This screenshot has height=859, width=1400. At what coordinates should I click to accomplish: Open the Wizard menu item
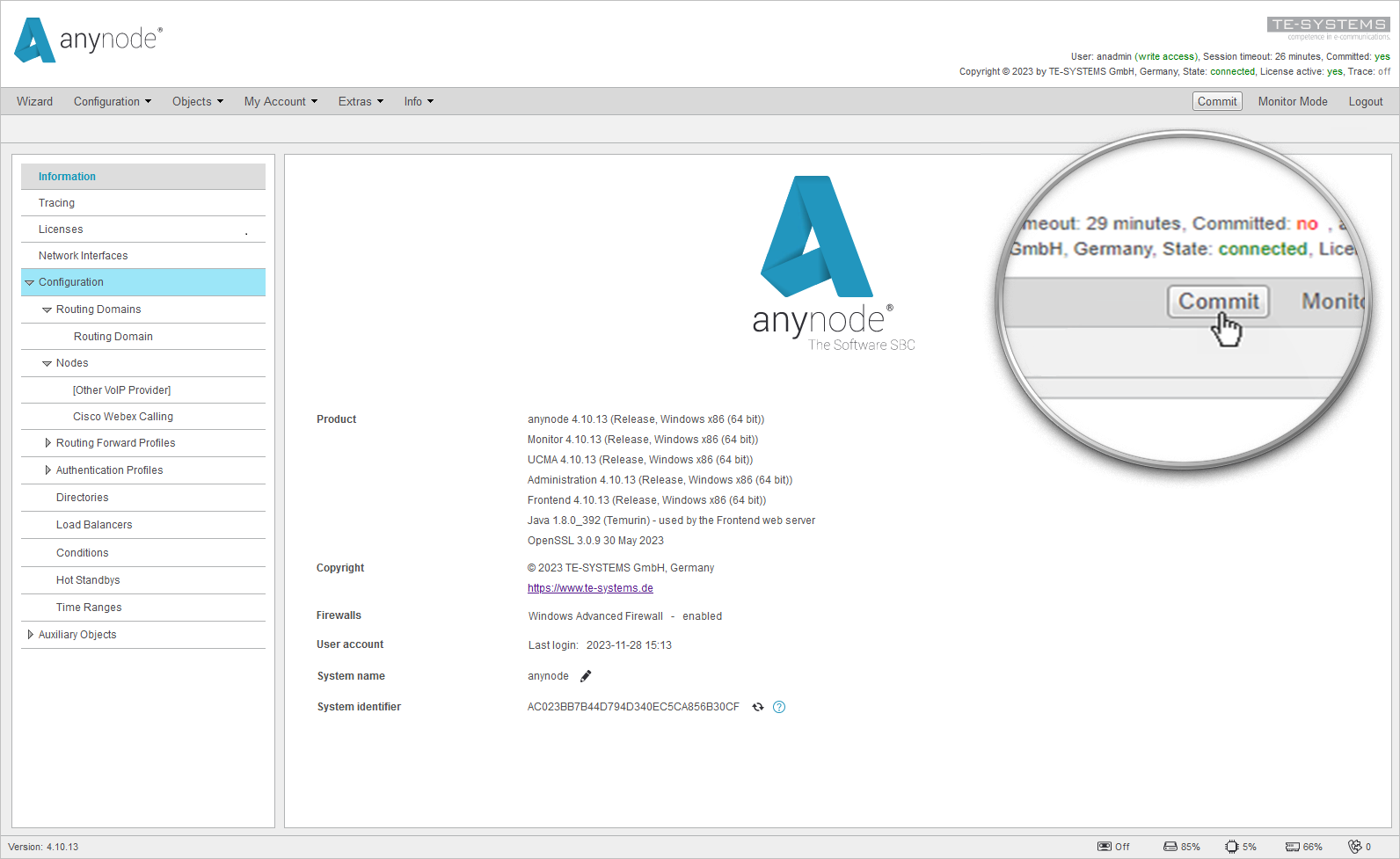click(34, 101)
